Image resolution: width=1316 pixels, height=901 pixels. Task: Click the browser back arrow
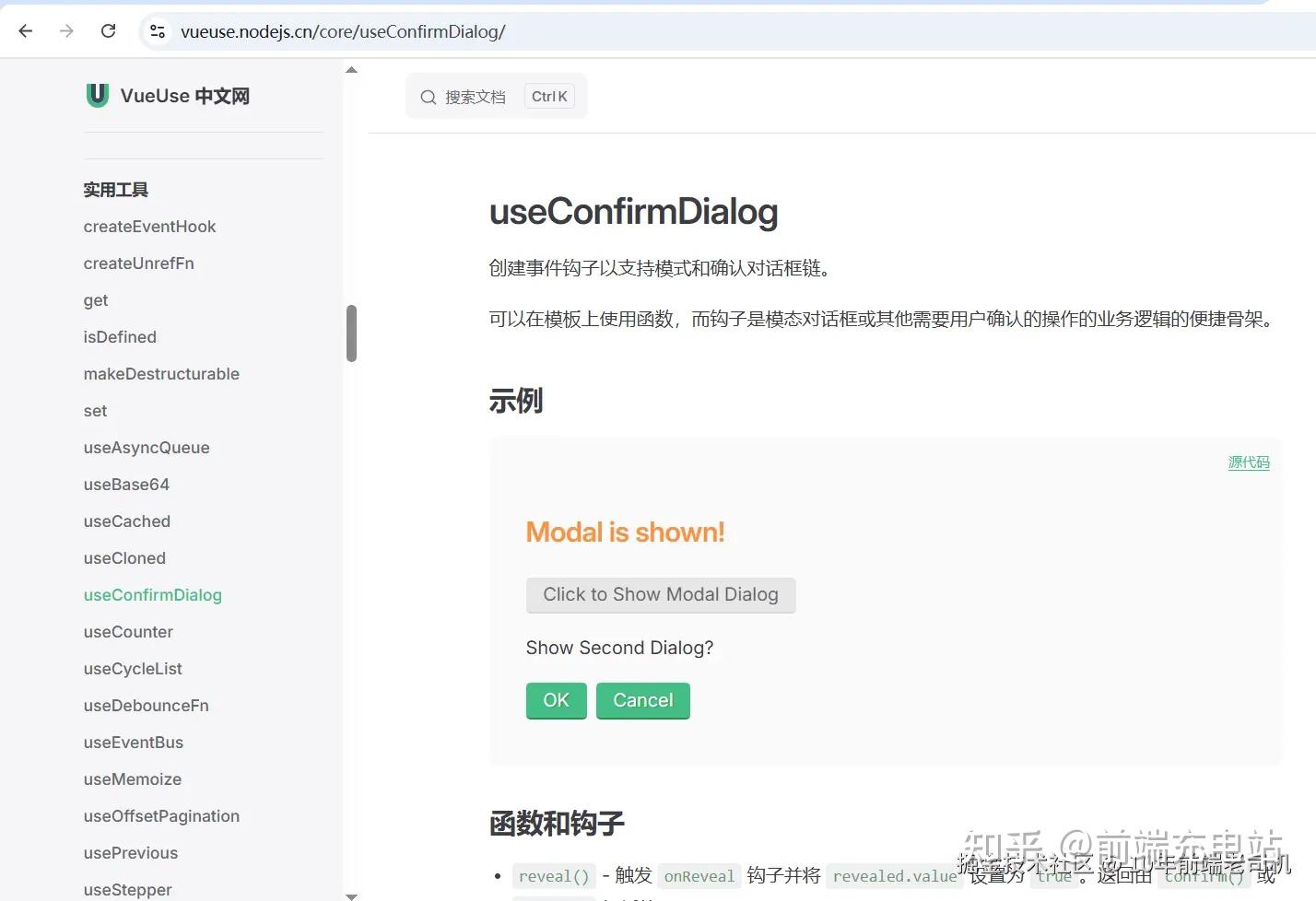(x=25, y=30)
